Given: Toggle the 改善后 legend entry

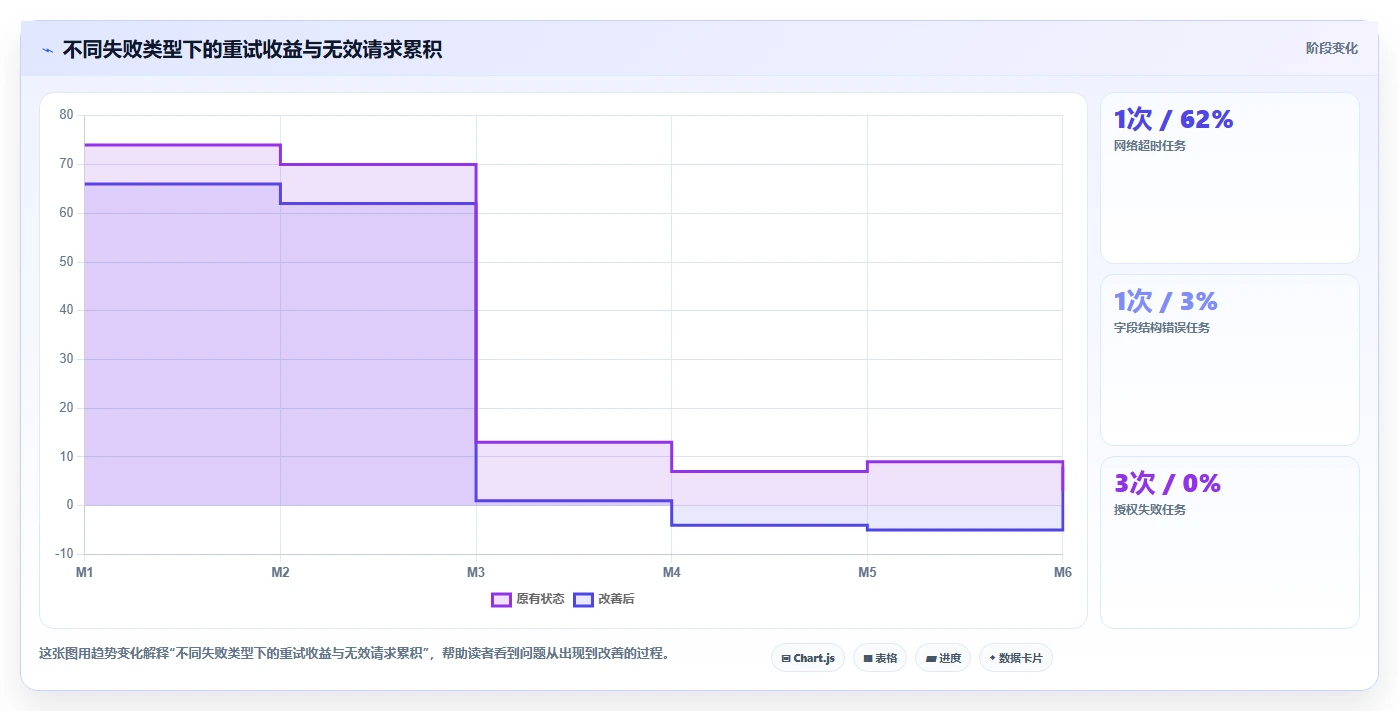Looking at the screenshot, I should click(604, 599).
